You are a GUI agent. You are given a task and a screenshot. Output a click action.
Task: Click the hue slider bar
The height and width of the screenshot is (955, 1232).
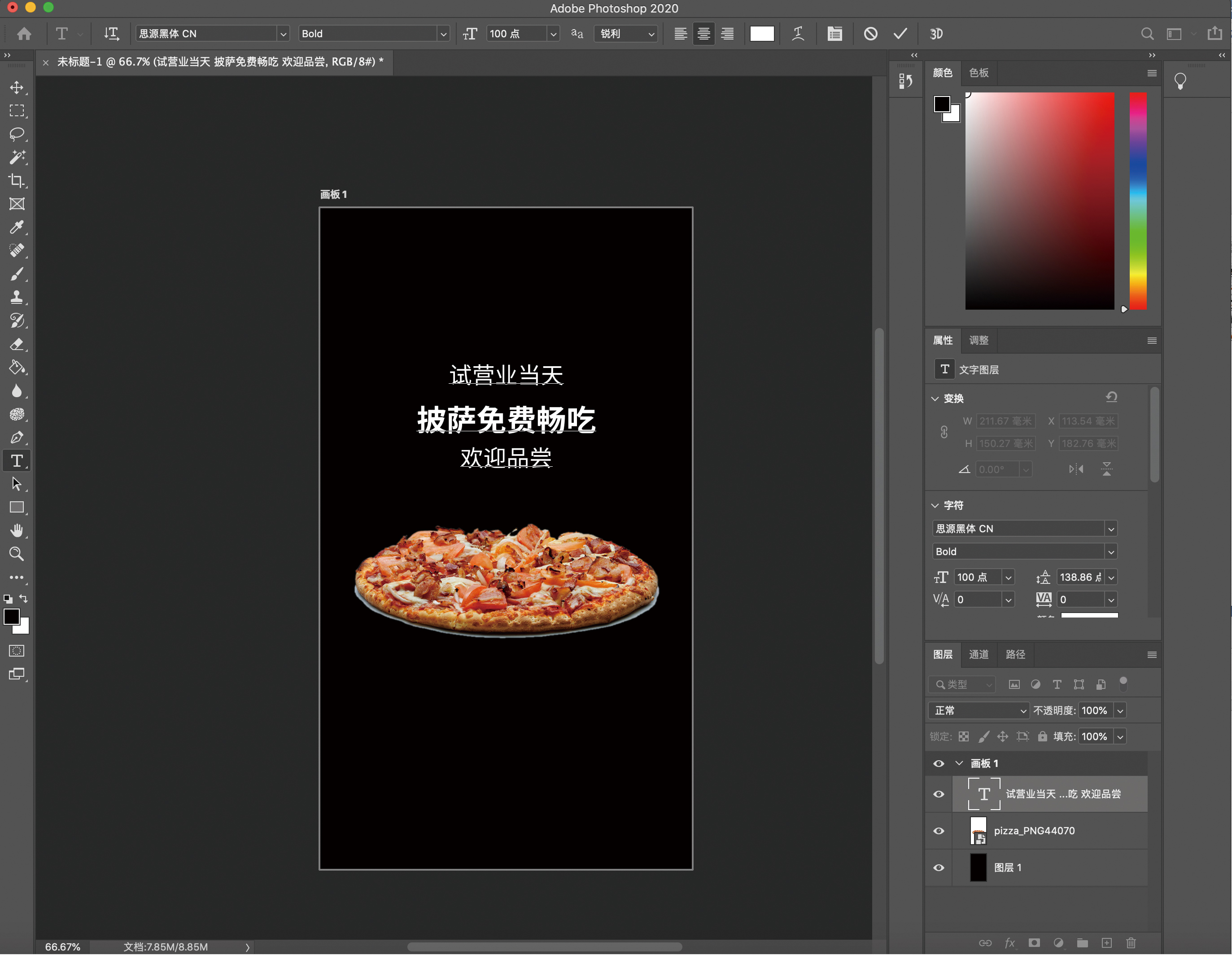tap(1138, 201)
